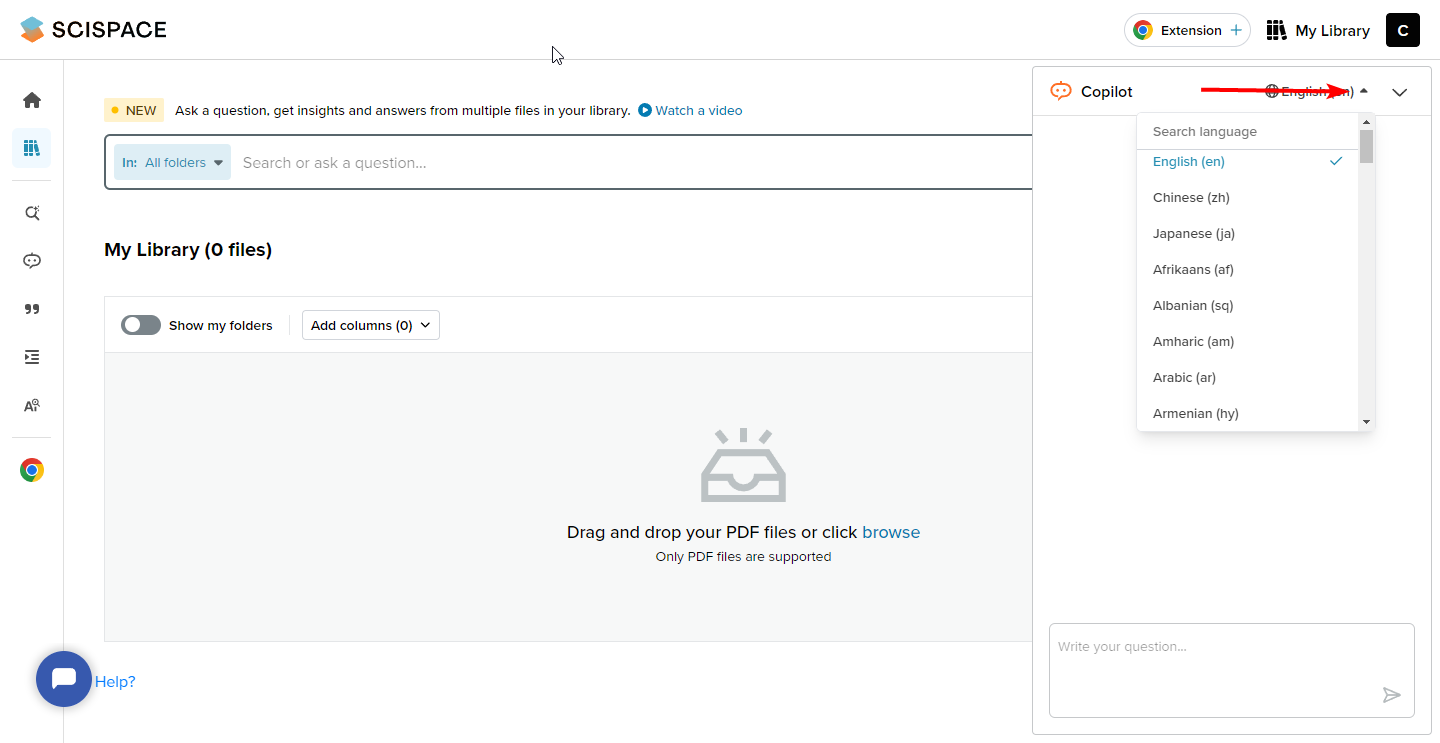Image resolution: width=1440 pixels, height=743 pixels.
Task: Click the Extension button in header
Action: pyautogui.click(x=1187, y=30)
